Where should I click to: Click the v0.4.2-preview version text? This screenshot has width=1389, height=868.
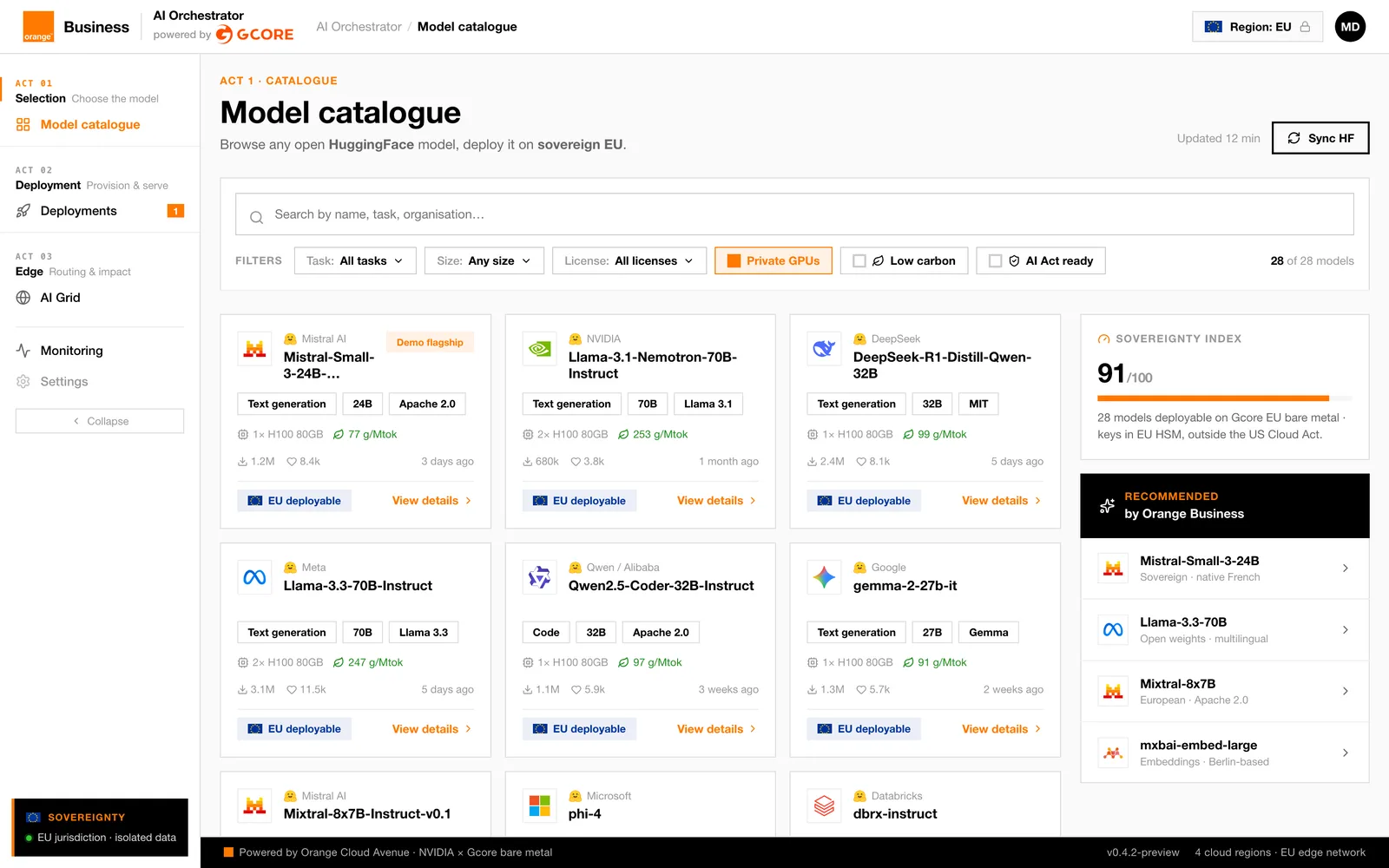[1142, 852]
